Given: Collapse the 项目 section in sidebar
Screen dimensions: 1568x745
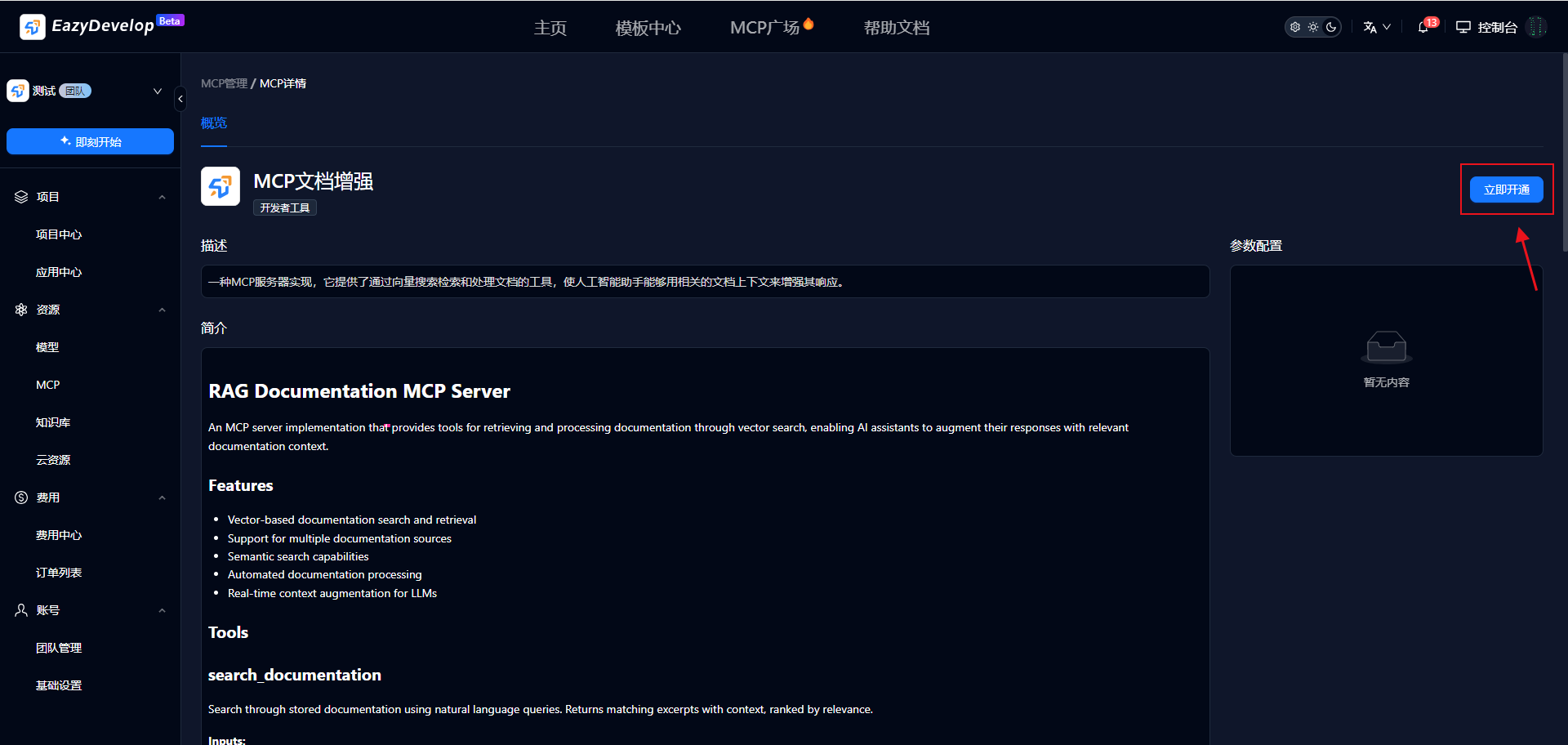Looking at the screenshot, I should point(162,197).
